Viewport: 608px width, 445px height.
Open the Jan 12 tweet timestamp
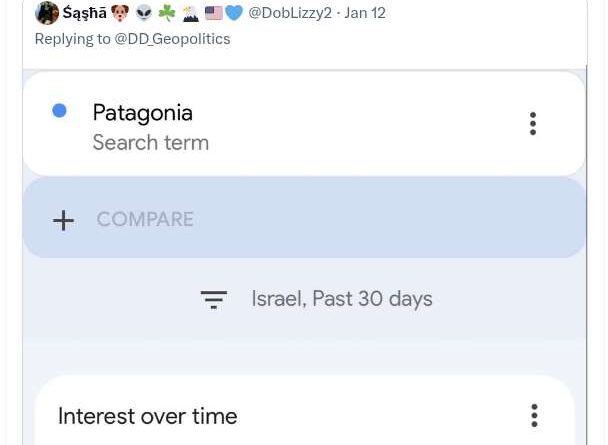point(365,13)
